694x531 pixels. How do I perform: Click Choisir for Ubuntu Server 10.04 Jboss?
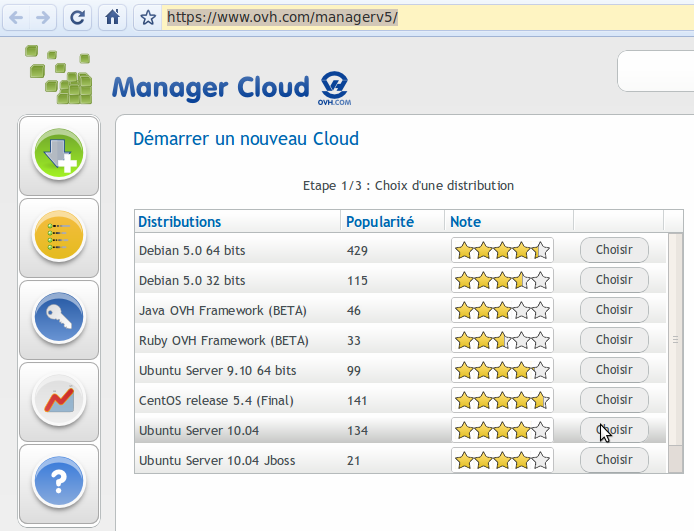pyautogui.click(x=614, y=460)
